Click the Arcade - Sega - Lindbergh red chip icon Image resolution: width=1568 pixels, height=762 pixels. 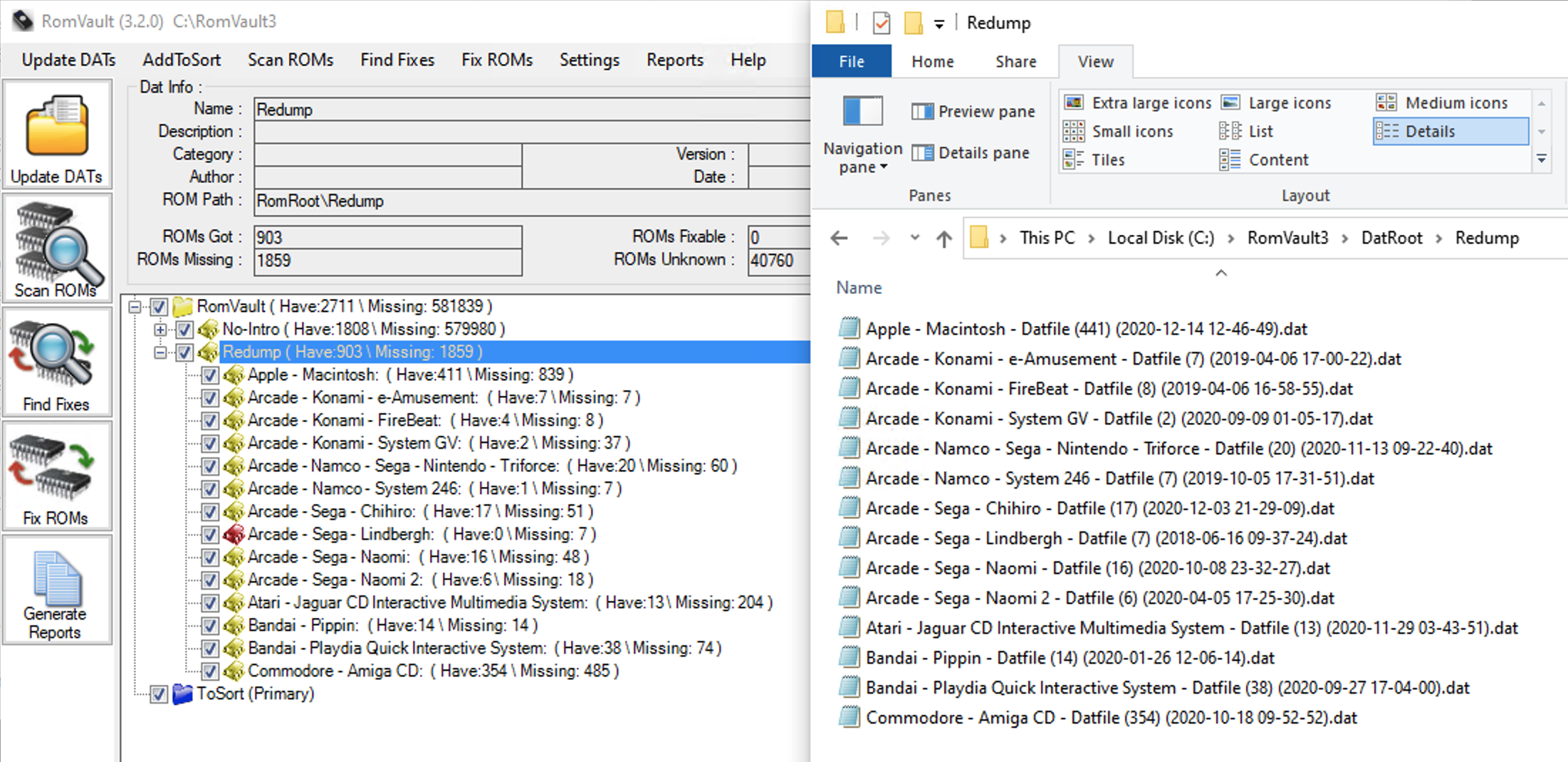234,534
